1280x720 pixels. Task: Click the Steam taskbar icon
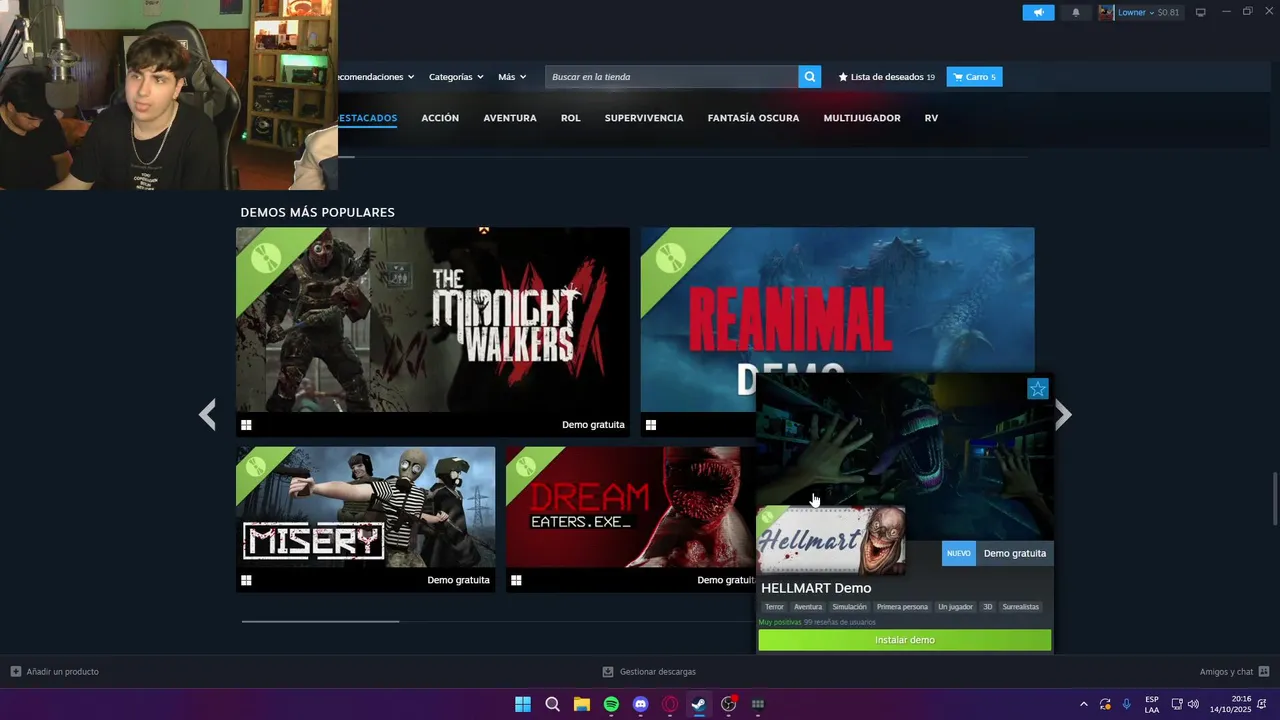pos(699,704)
